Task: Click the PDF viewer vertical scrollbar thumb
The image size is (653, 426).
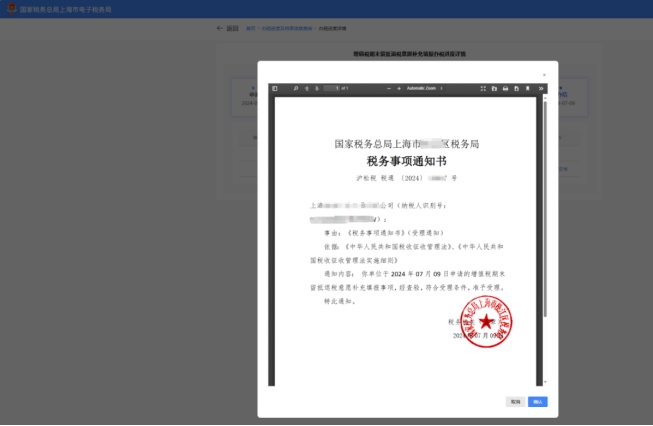Action: (545, 208)
